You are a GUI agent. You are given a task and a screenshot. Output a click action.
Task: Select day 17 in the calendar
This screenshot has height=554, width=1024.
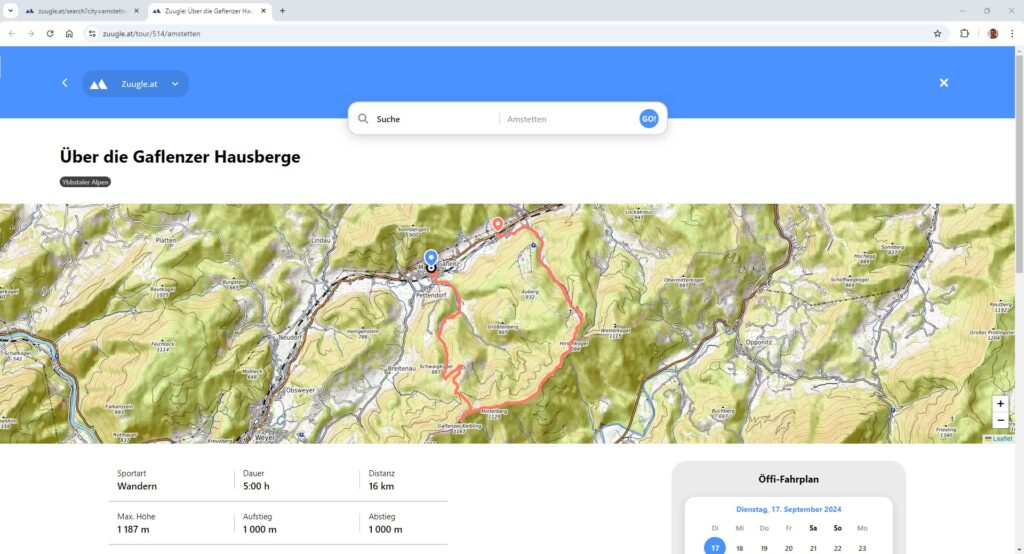coord(715,547)
